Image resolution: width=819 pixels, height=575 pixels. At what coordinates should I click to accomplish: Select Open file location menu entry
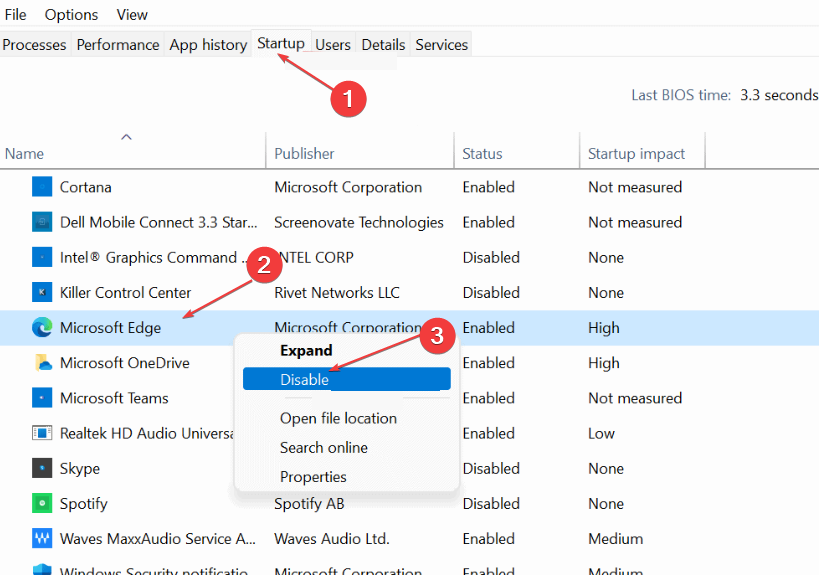coord(338,418)
